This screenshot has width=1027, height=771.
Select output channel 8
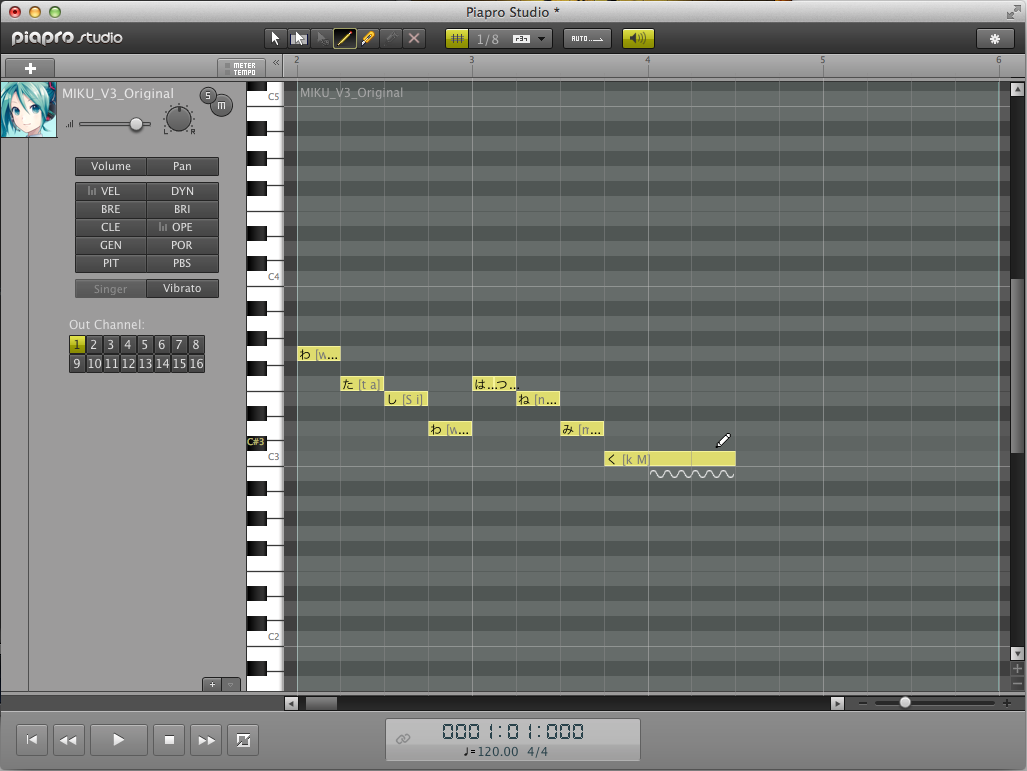tap(196, 345)
